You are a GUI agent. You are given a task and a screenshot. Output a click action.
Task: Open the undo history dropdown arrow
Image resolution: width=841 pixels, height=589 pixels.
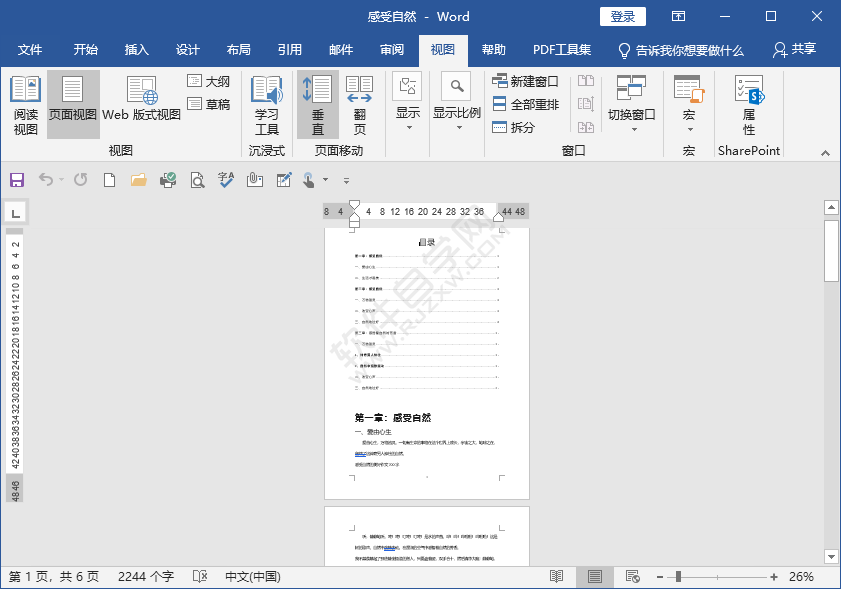click(61, 180)
